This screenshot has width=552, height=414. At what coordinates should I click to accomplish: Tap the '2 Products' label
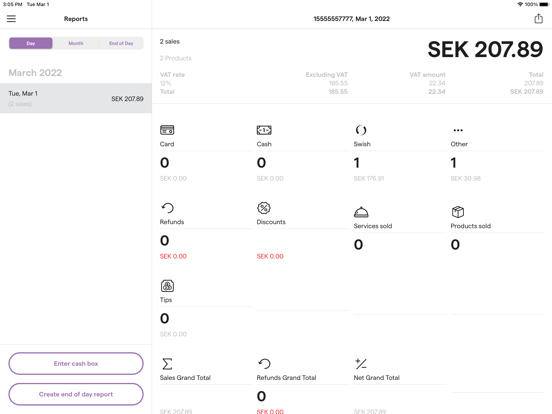176,58
